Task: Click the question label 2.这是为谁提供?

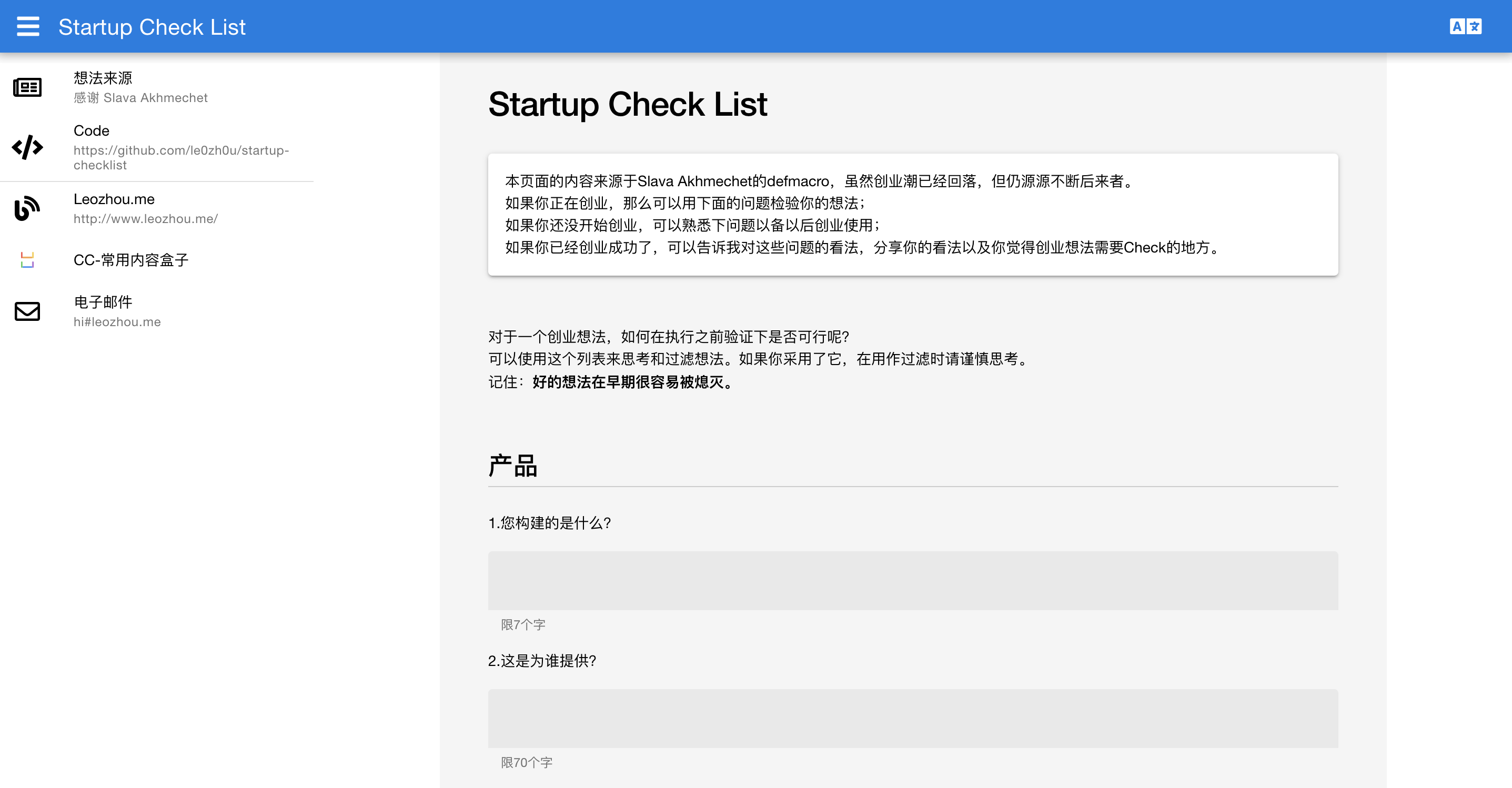Action: click(x=542, y=661)
